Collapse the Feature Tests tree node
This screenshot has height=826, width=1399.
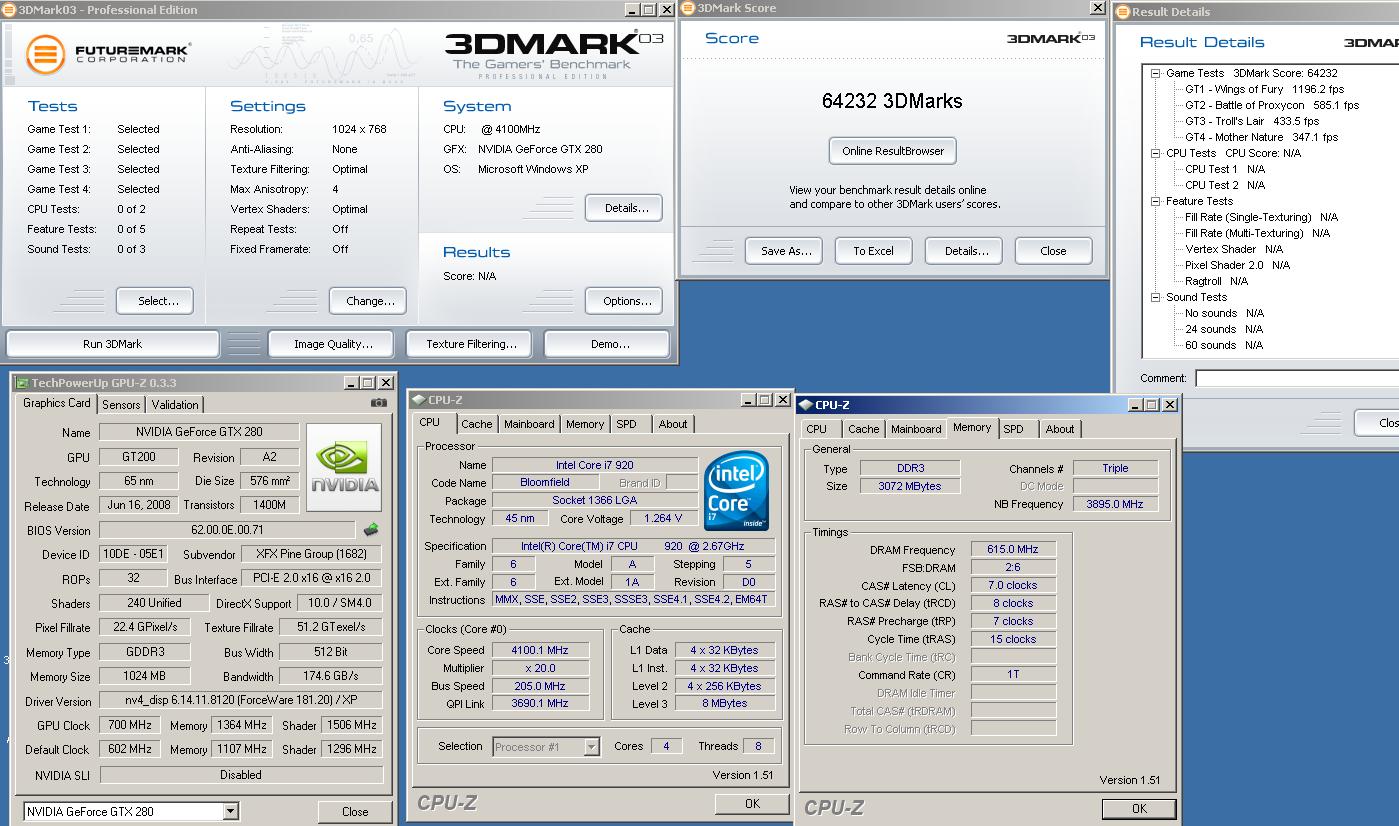(x=1155, y=201)
